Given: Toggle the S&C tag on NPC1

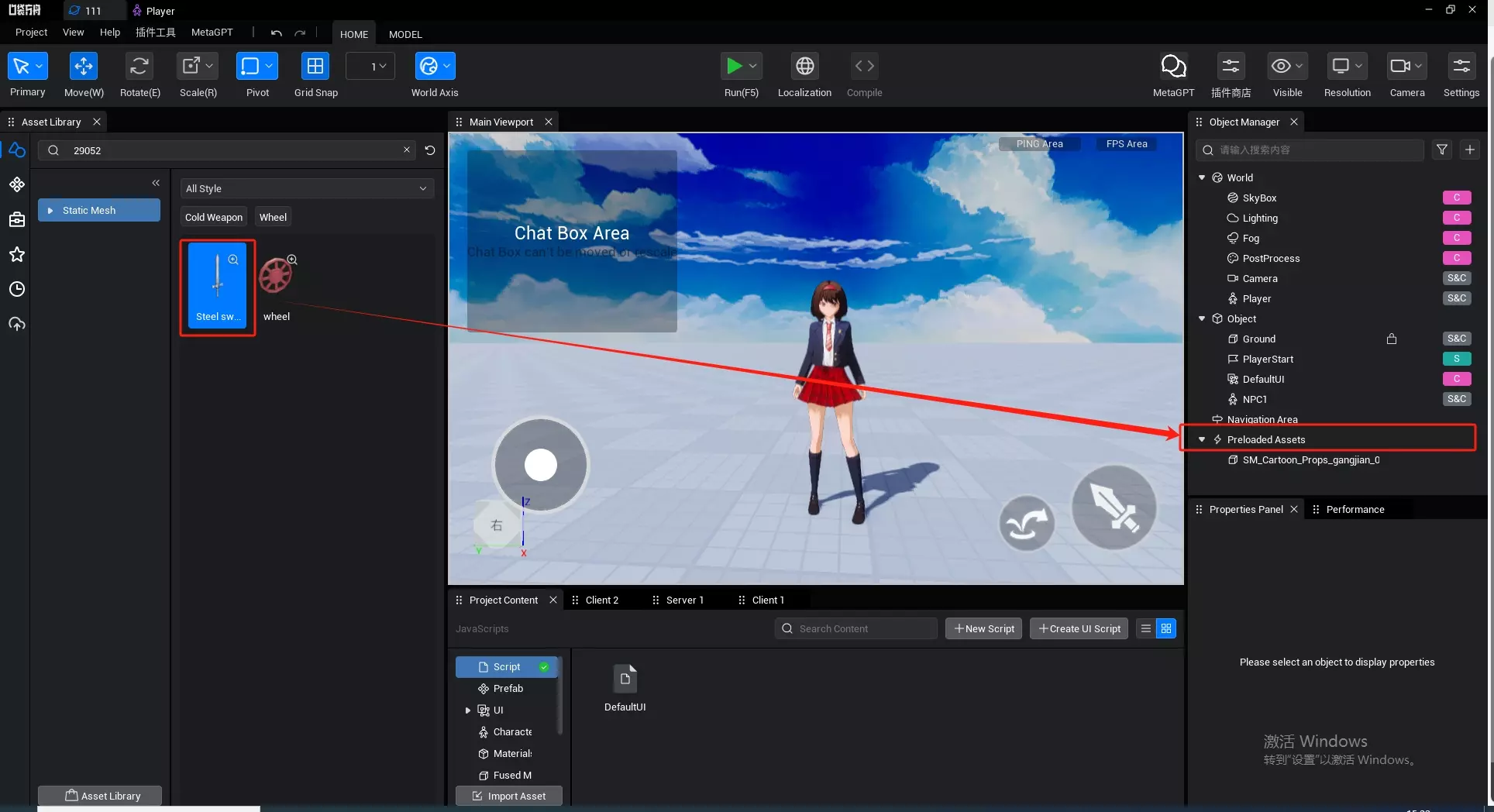Looking at the screenshot, I should pyautogui.click(x=1457, y=399).
